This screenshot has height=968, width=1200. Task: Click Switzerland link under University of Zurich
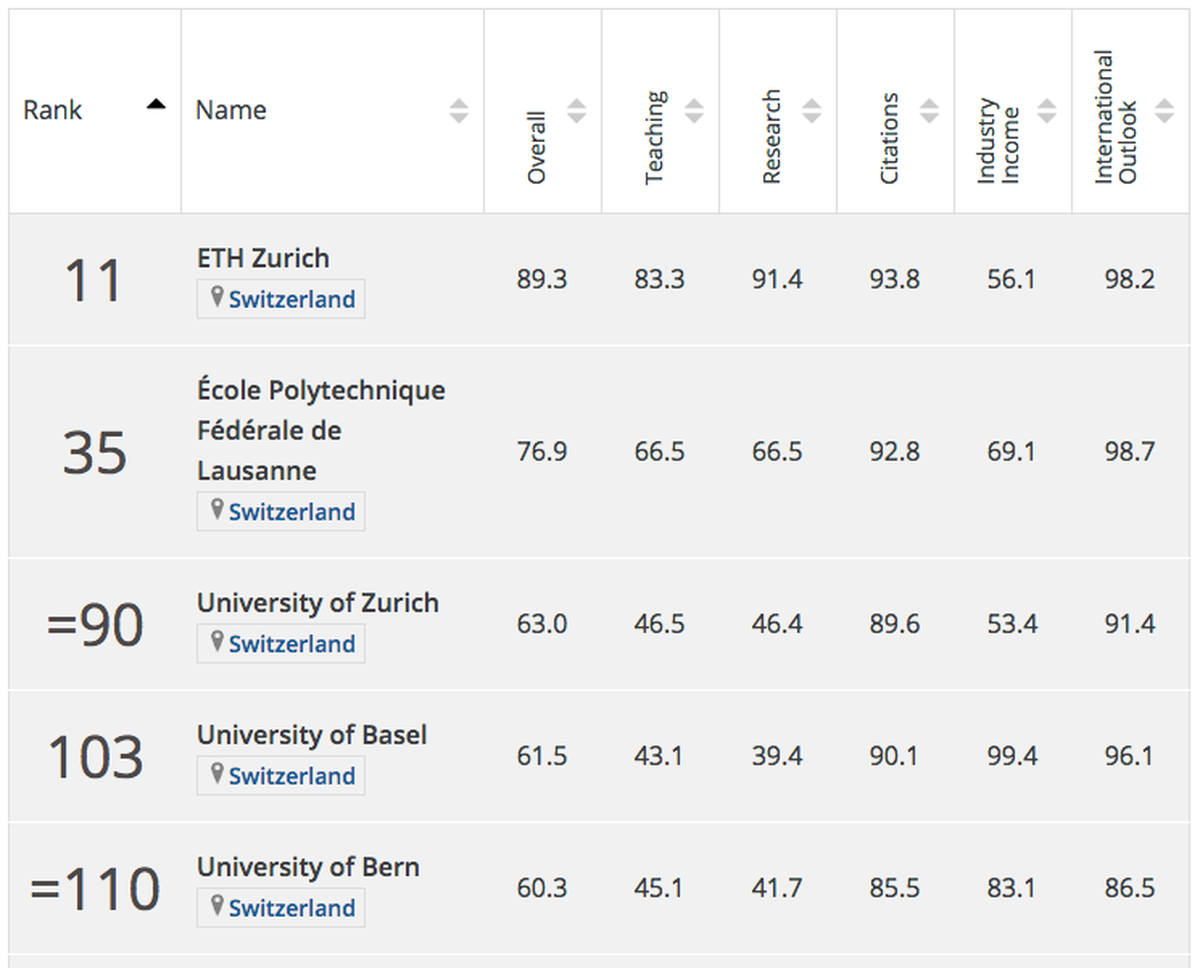click(x=292, y=643)
